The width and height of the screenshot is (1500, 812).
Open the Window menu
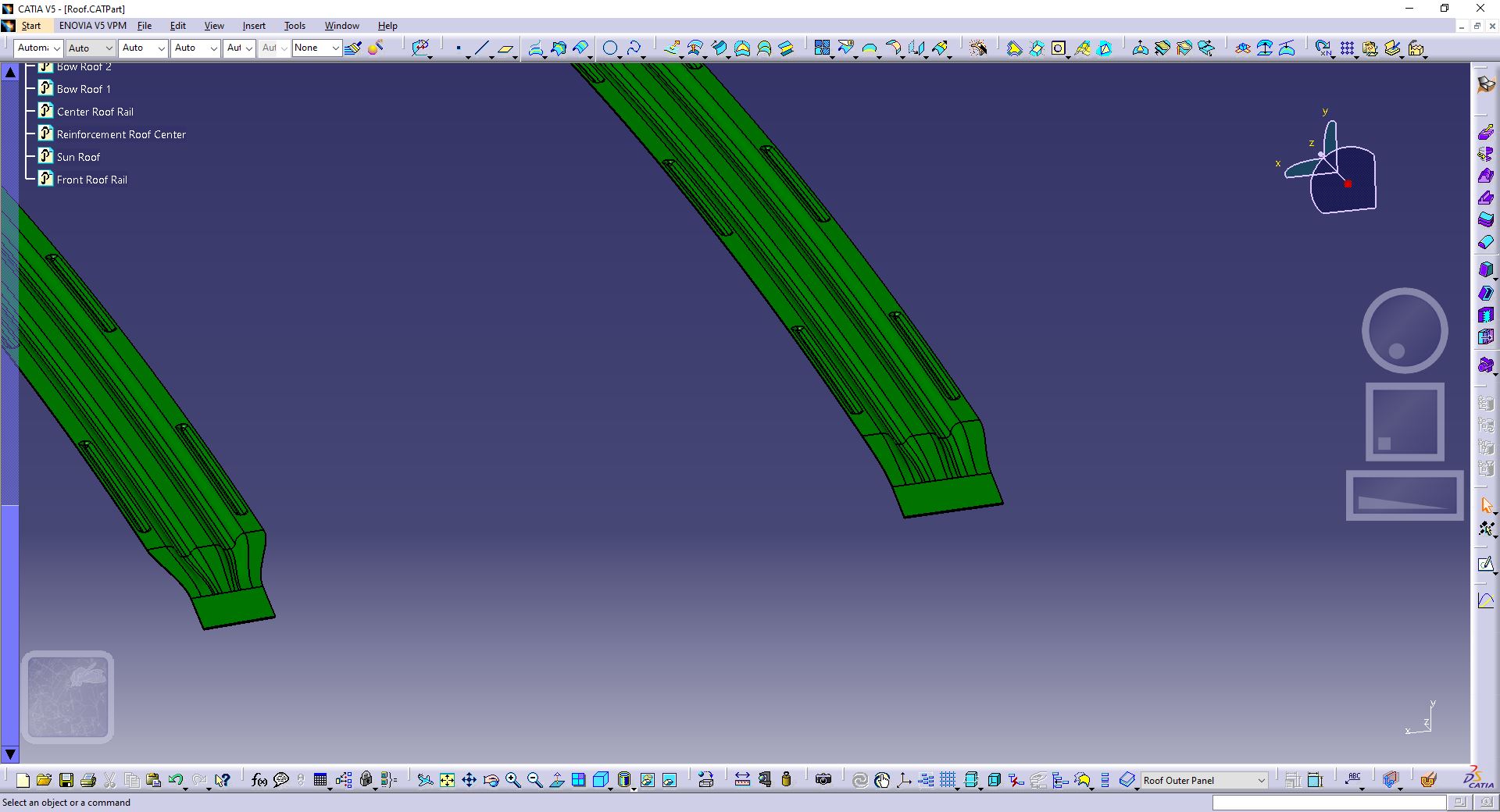pyautogui.click(x=342, y=26)
